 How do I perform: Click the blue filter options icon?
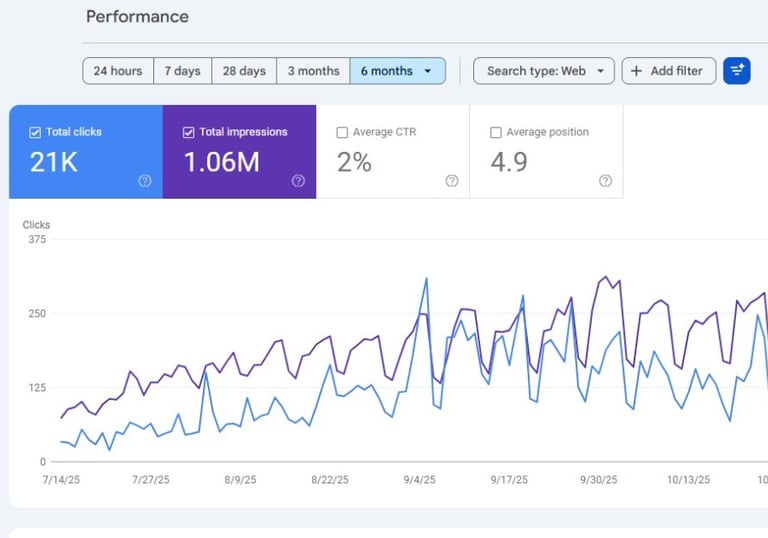736,71
